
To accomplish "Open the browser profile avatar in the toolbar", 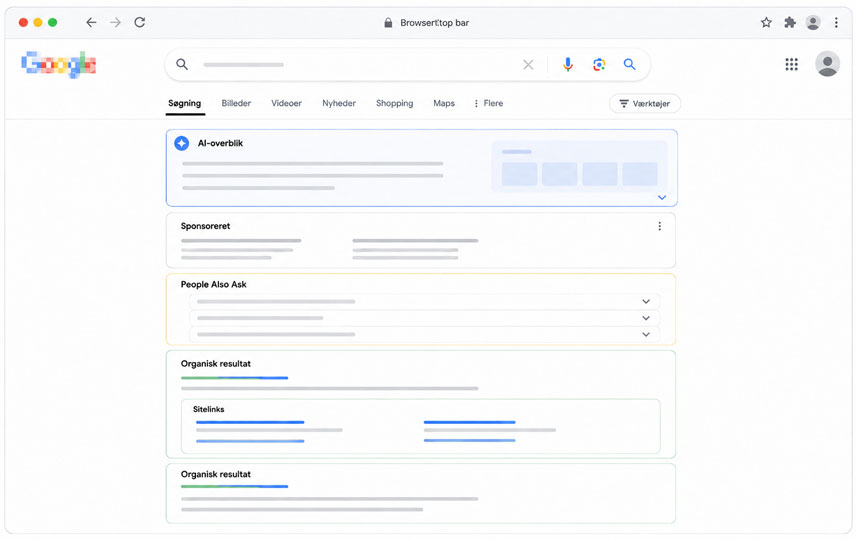I will [x=813, y=22].
